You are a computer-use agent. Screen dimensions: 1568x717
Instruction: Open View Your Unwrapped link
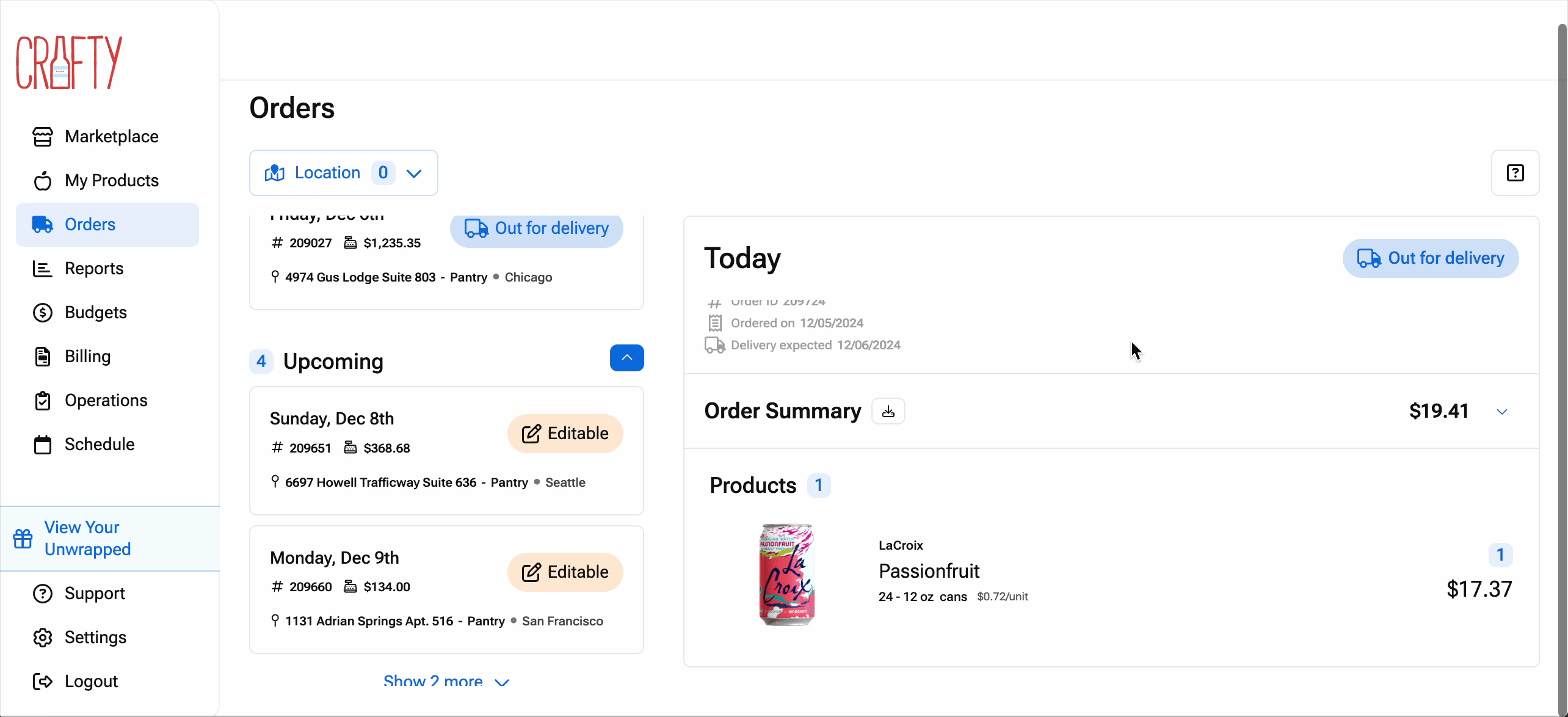tap(87, 539)
